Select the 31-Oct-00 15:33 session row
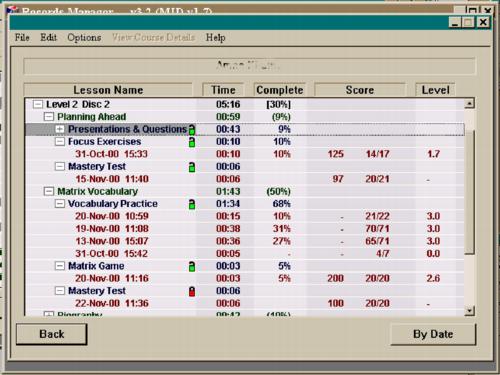The width and height of the screenshot is (500, 375). pos(244,154)
